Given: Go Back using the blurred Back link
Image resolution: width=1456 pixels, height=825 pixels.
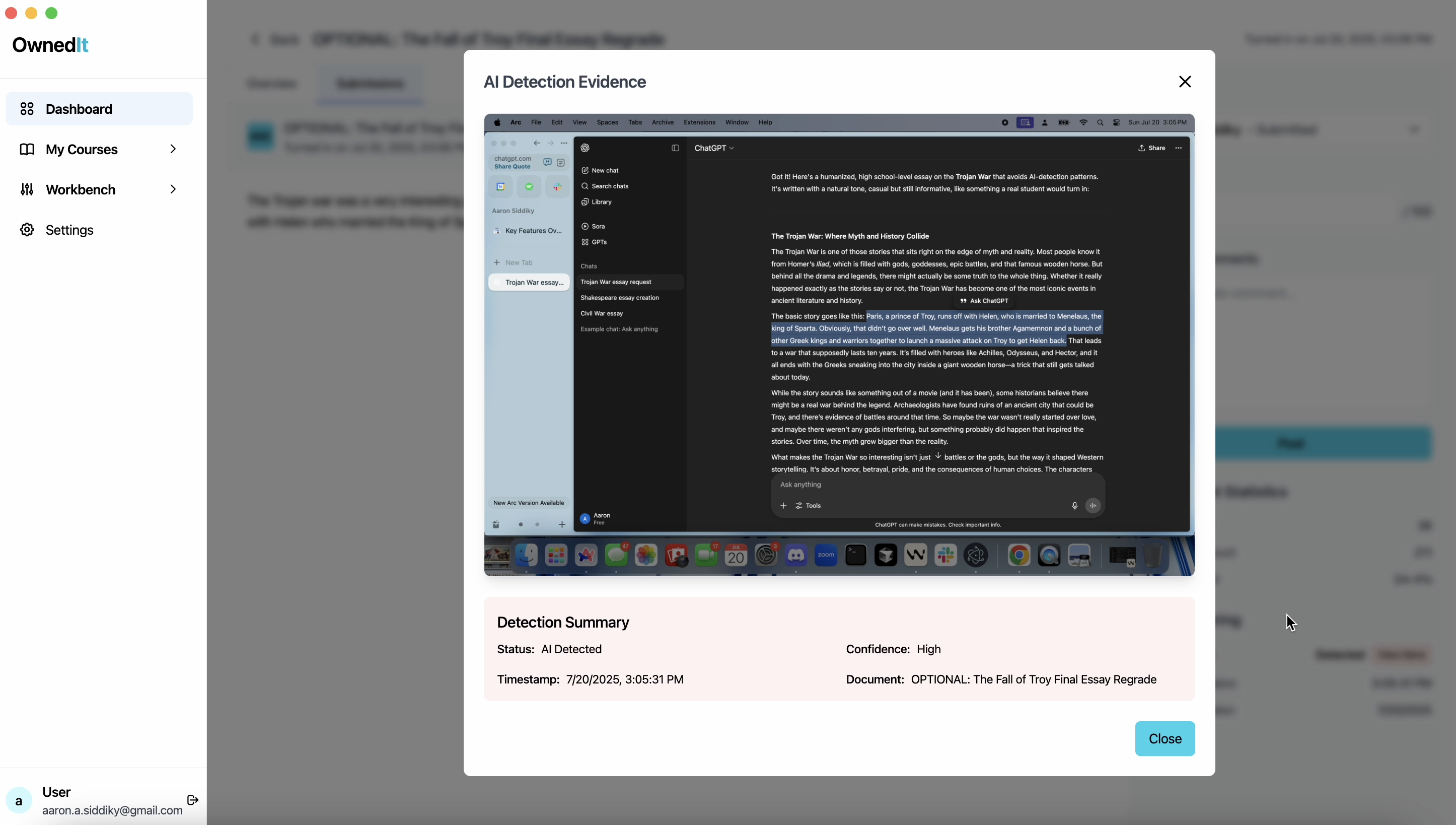Looking at the screenshot, I should [276, 39].
